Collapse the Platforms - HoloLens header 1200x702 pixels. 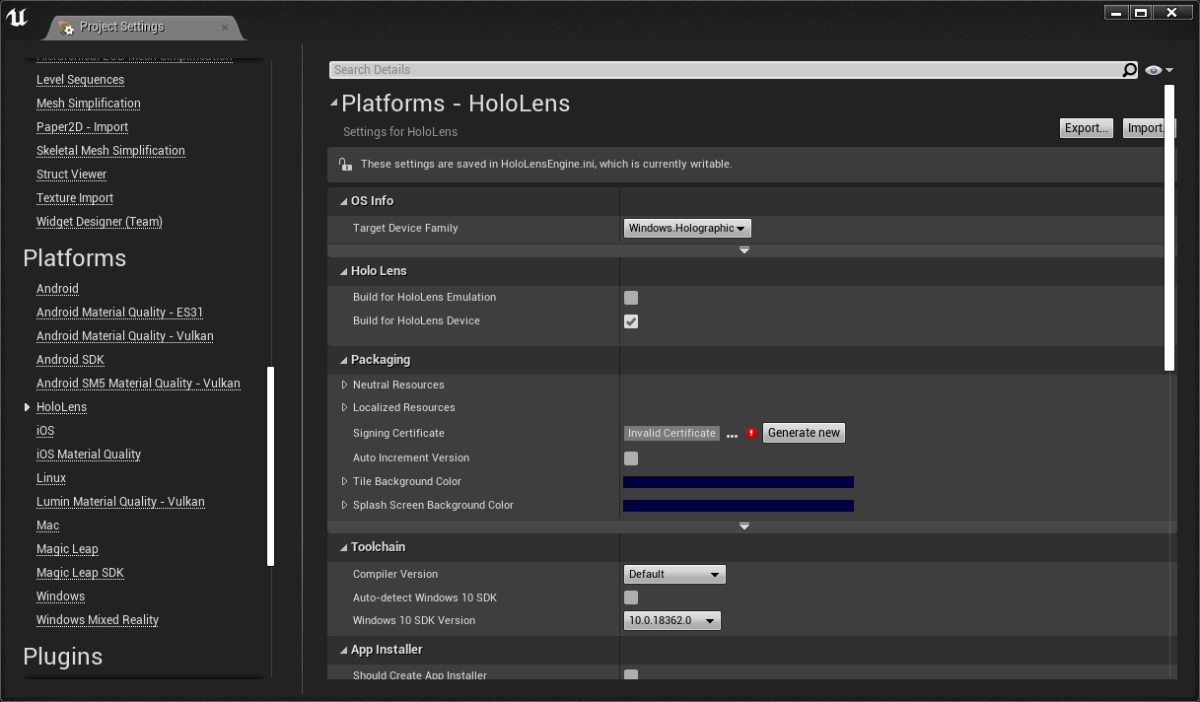(x=334, y=104)
